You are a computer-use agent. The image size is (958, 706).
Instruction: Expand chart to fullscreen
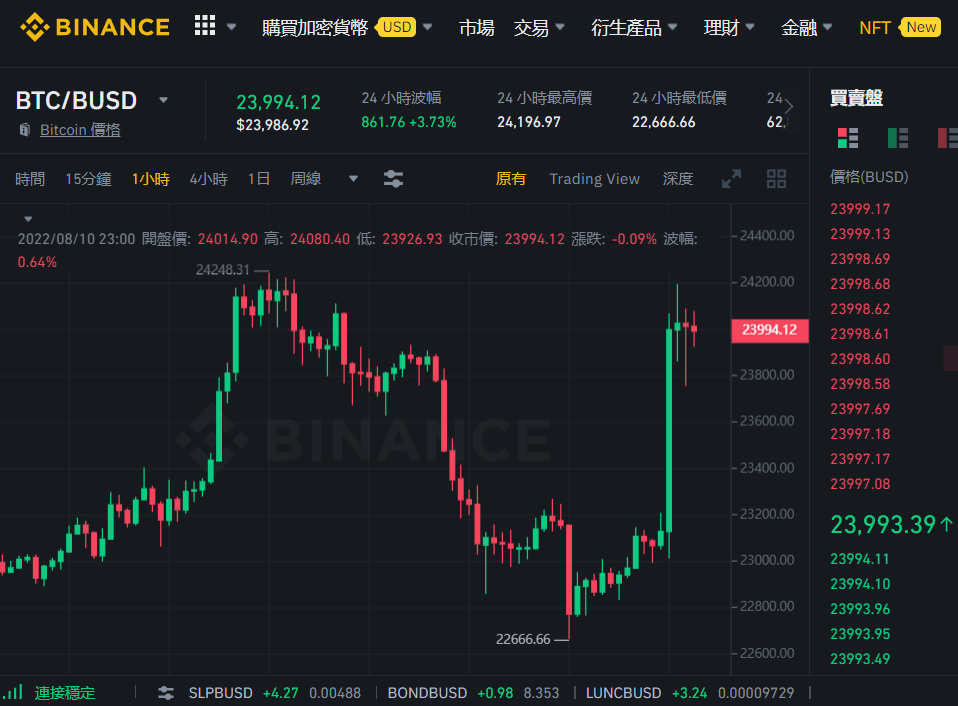coord(731,179)
